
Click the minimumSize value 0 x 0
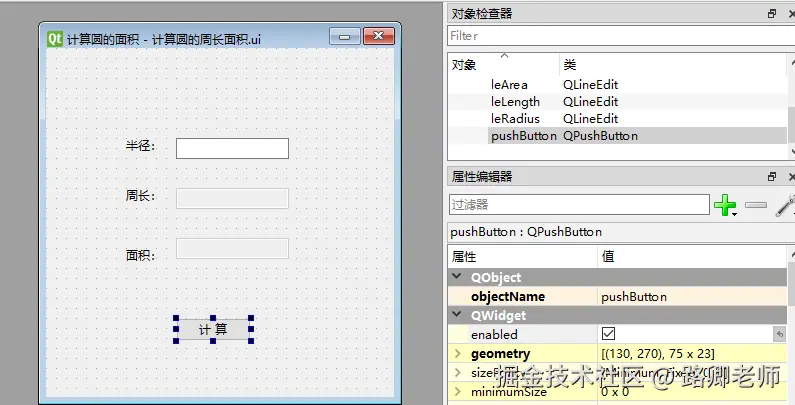615,391
